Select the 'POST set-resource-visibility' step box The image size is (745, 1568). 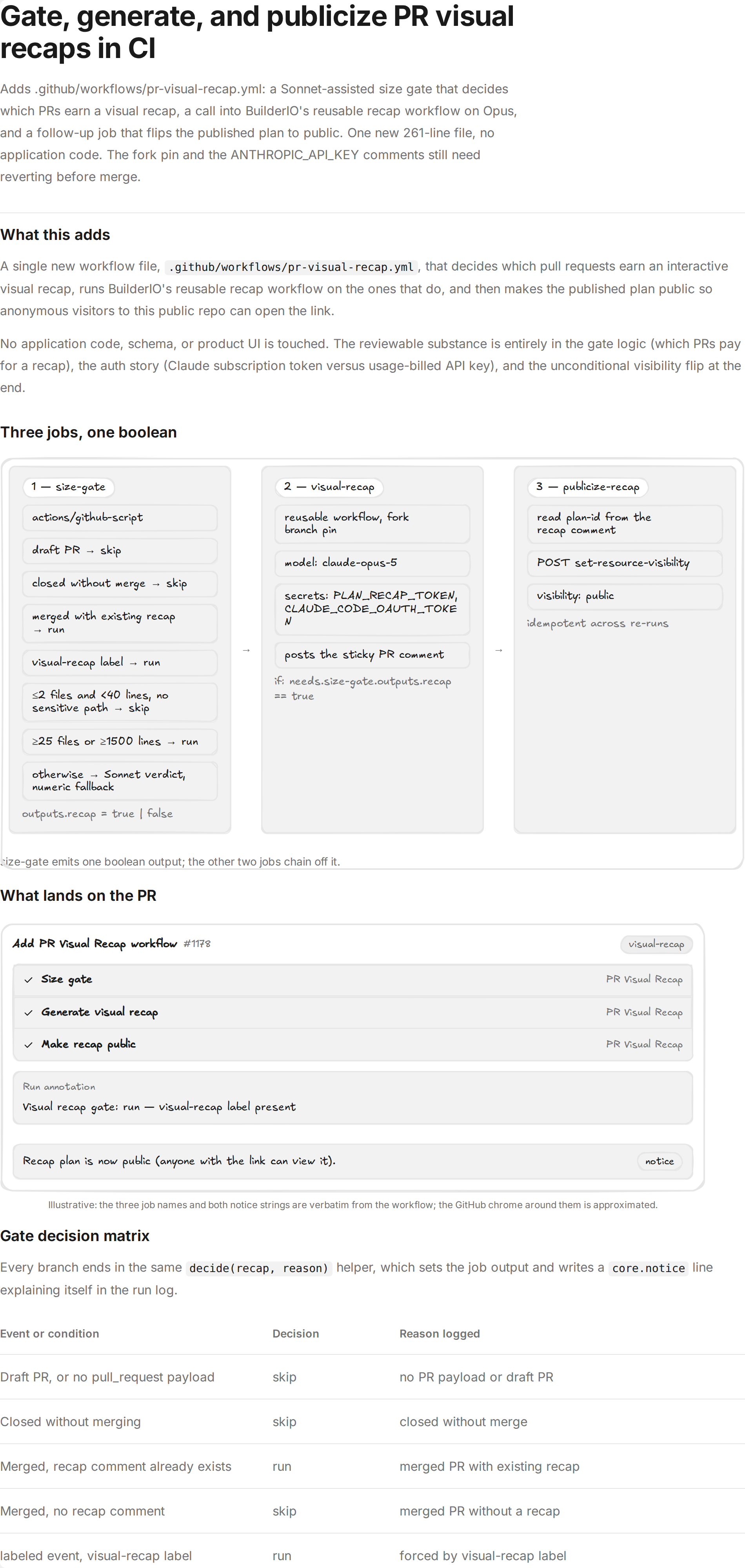pos(625,563)
